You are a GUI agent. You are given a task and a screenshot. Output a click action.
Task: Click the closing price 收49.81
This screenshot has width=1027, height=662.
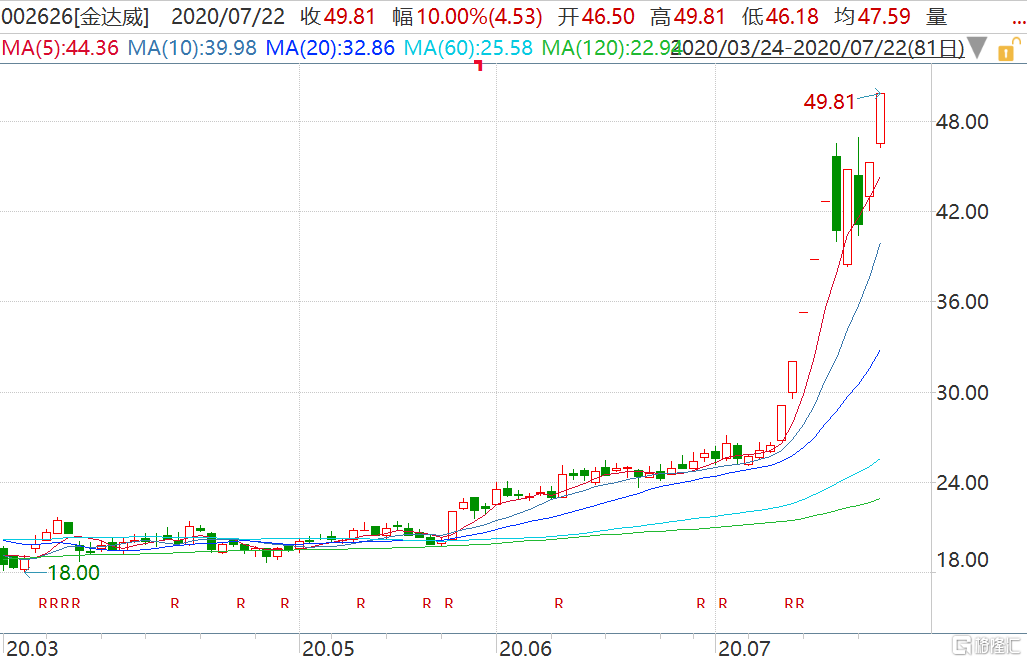(x=338, y=17)
